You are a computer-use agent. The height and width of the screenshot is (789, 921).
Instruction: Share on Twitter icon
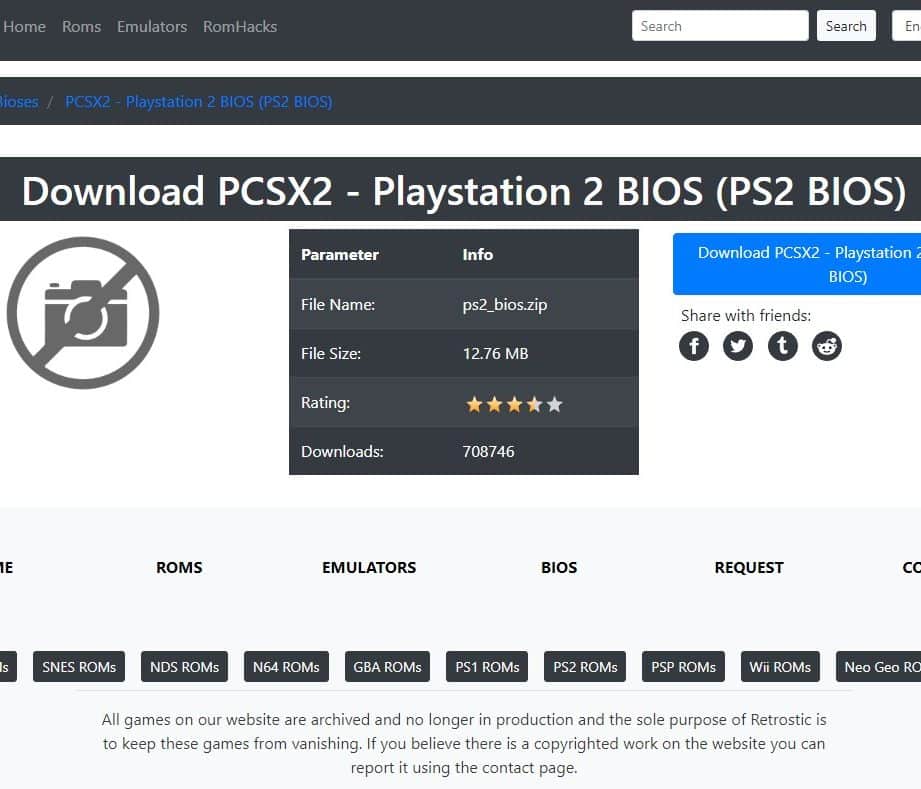(x=738, y=346)
